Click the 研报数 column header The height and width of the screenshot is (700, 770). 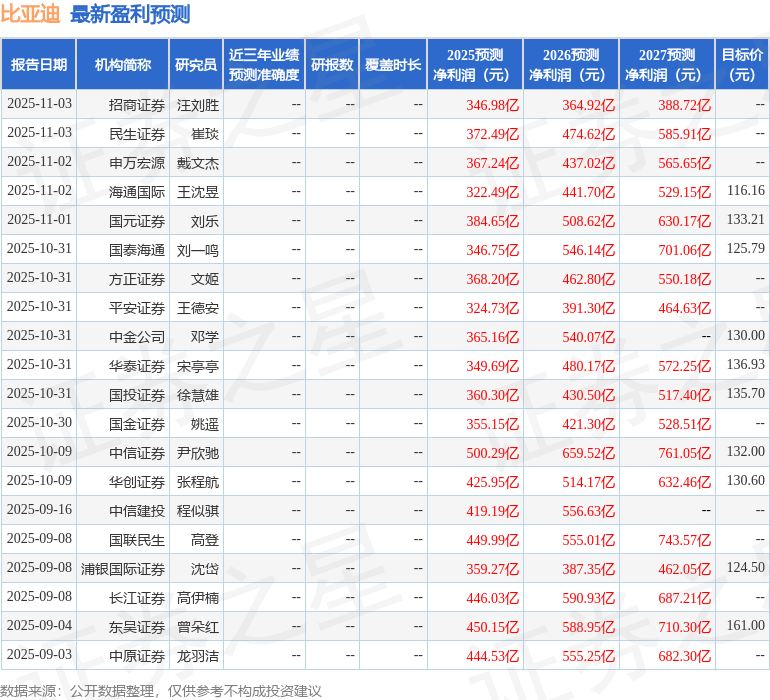tap(332, 64)
